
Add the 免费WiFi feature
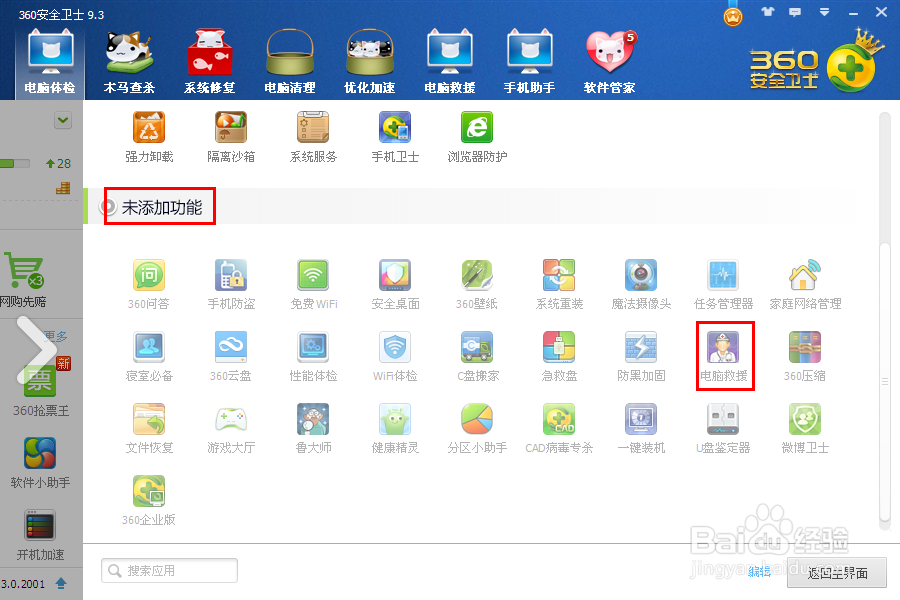313,285
